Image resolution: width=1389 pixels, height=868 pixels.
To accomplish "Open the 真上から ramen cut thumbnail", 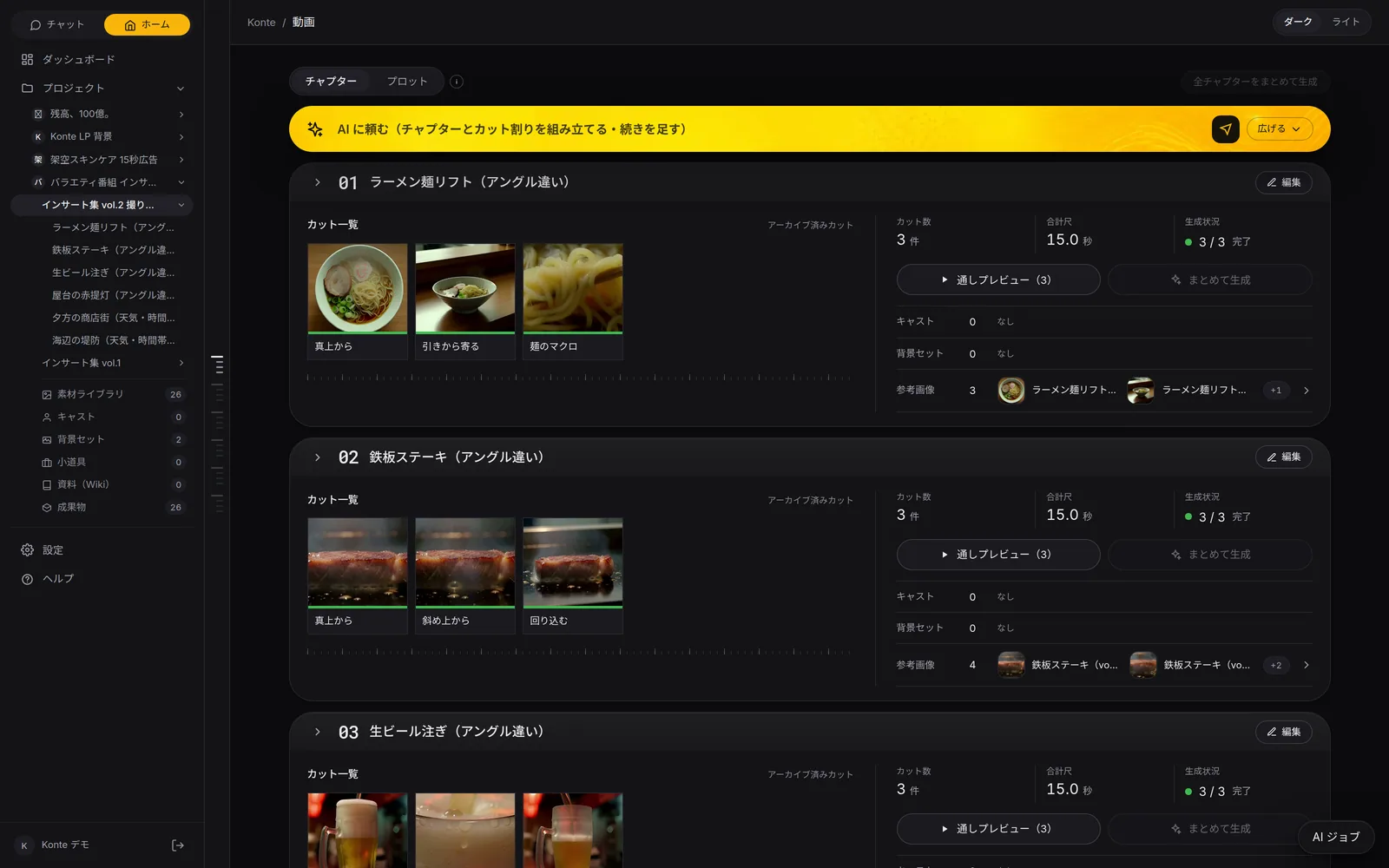I will (x=358, y=301).
